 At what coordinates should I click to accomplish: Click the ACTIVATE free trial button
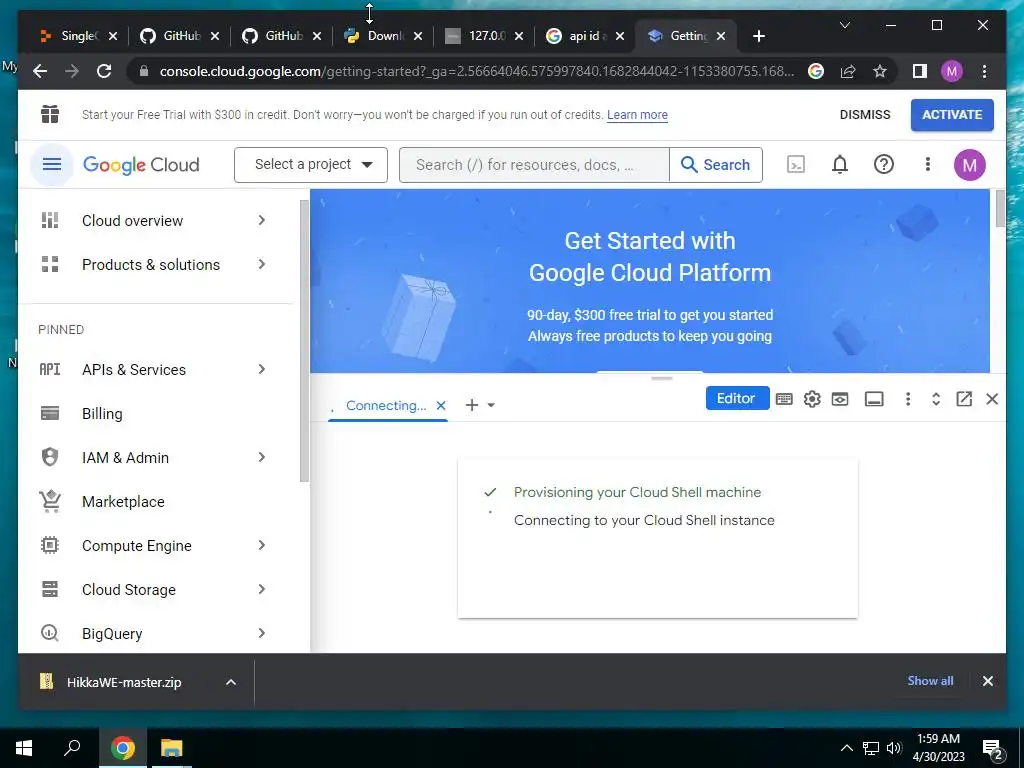[952, 115]
